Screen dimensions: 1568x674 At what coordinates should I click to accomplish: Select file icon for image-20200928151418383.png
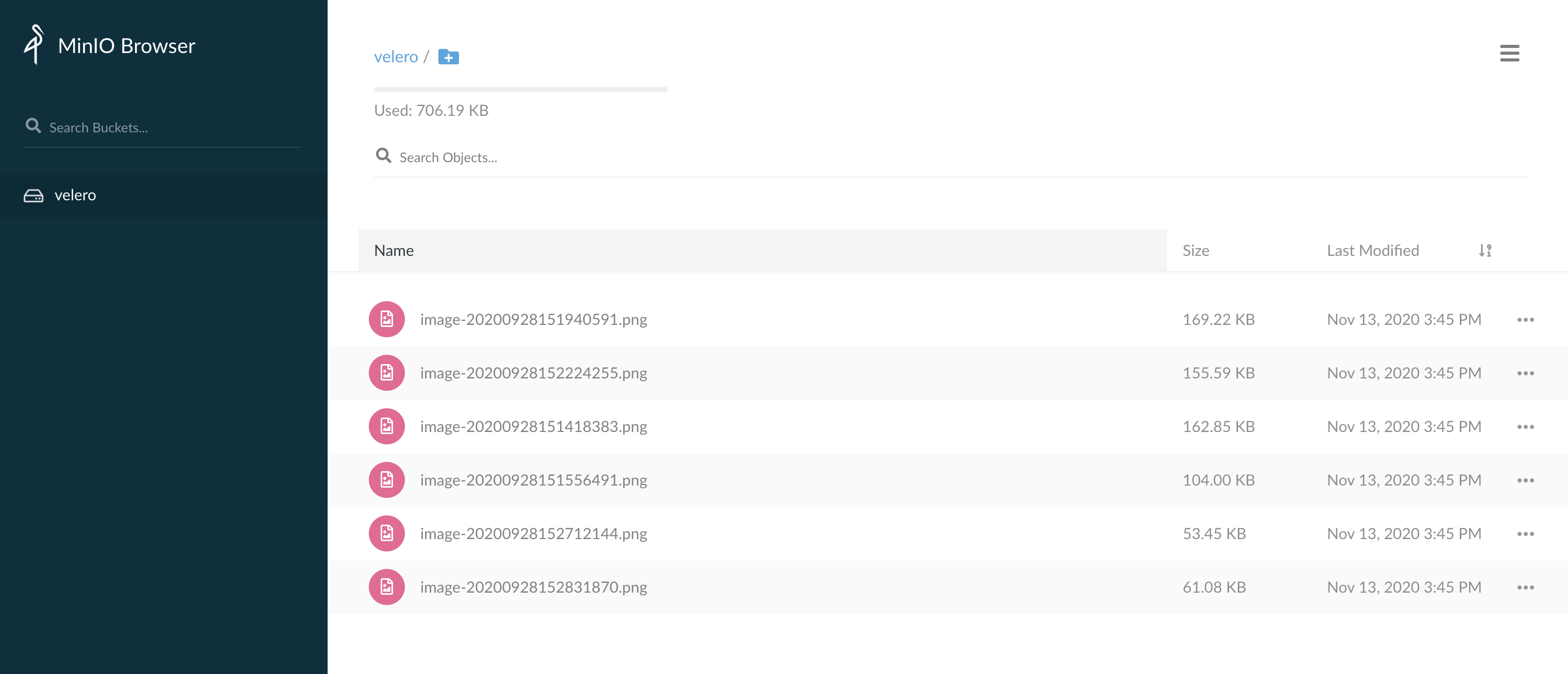click(x=386, y=426)
